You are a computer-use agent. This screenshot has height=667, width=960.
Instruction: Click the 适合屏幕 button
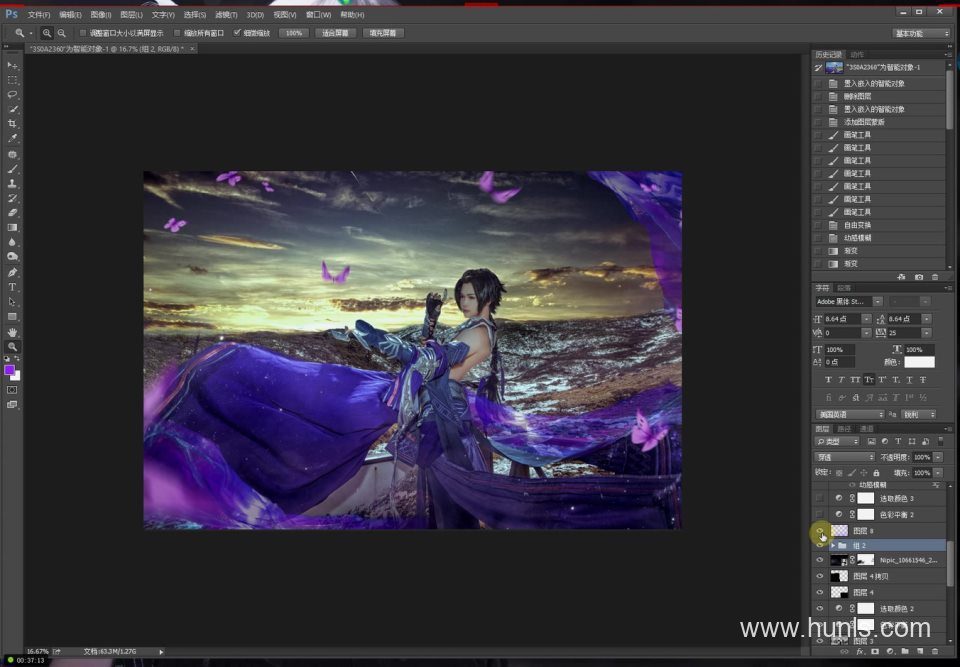pos(335,33)
